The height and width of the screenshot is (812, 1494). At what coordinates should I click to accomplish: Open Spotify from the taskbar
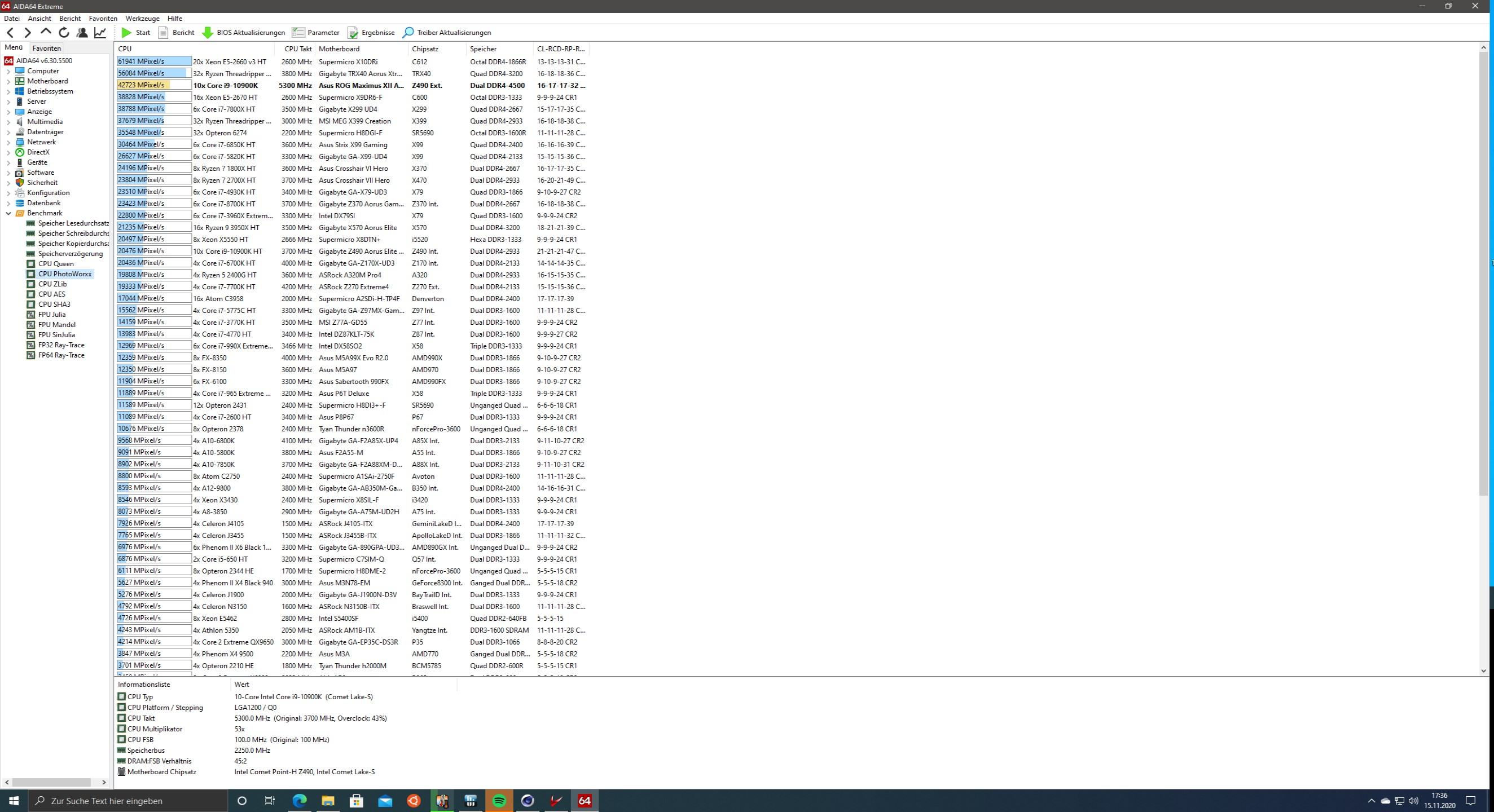pos(499,800)
